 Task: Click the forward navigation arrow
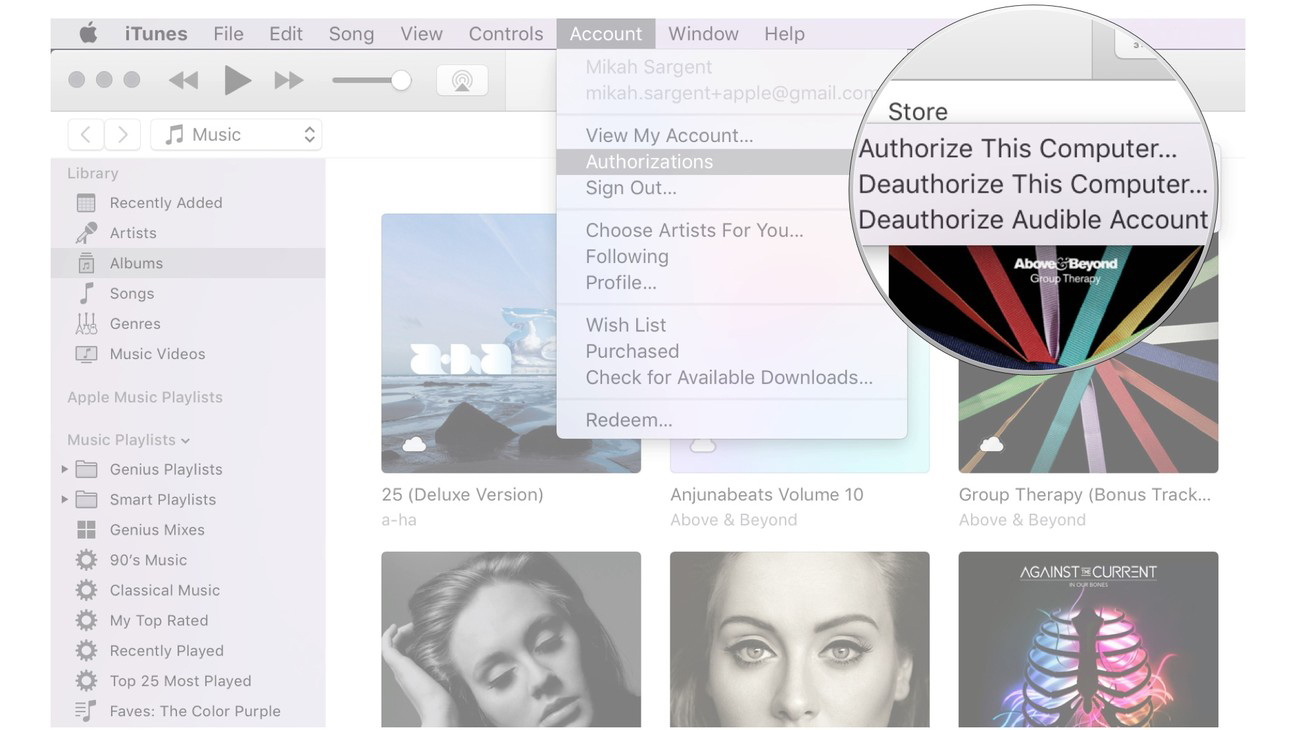pos(122,134)
